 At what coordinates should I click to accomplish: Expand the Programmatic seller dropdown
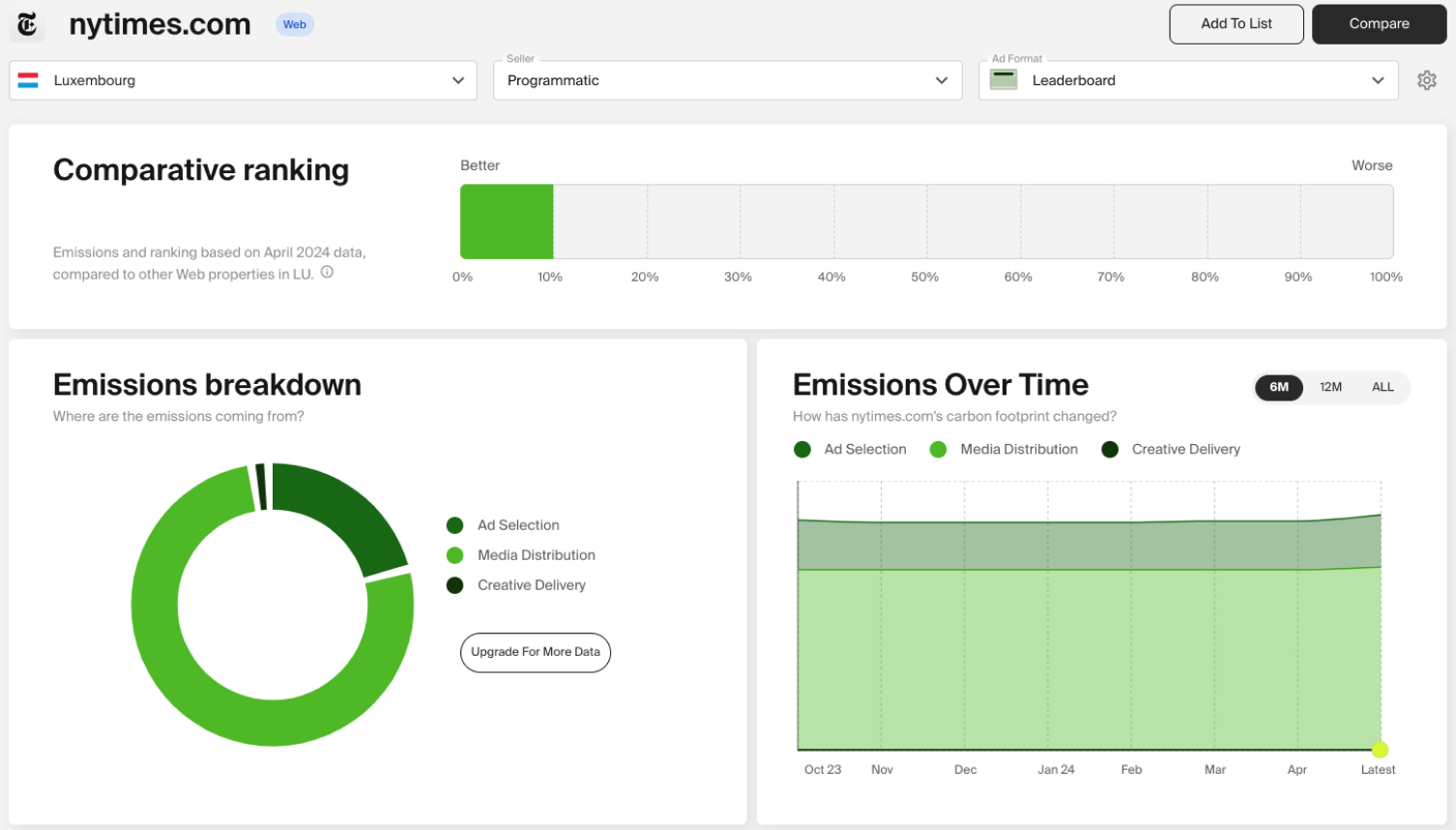tap(727, 80)
